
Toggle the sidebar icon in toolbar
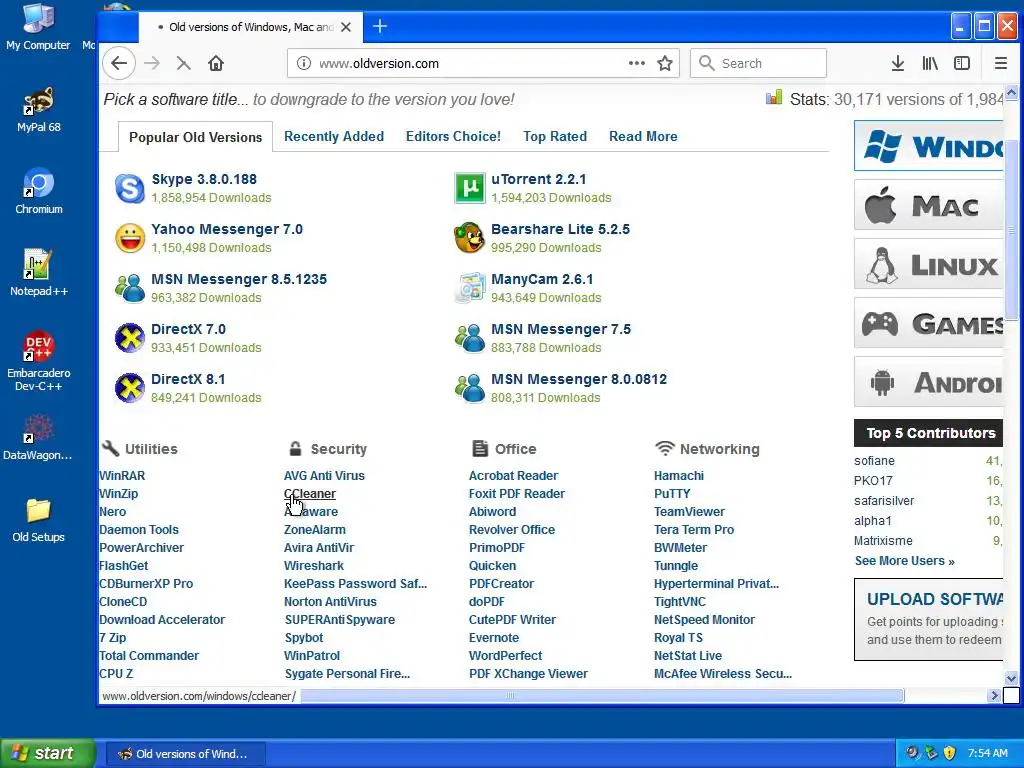coord(962,63)
